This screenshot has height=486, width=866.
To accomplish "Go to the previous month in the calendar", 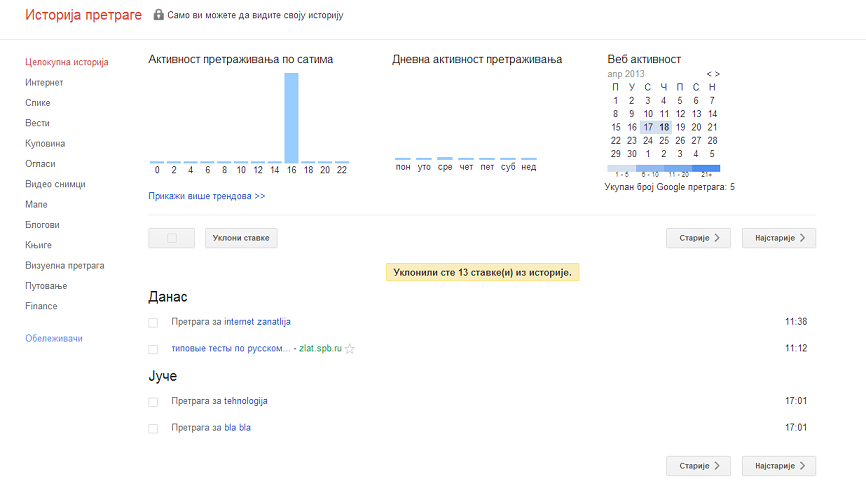I will pos(709,74).
